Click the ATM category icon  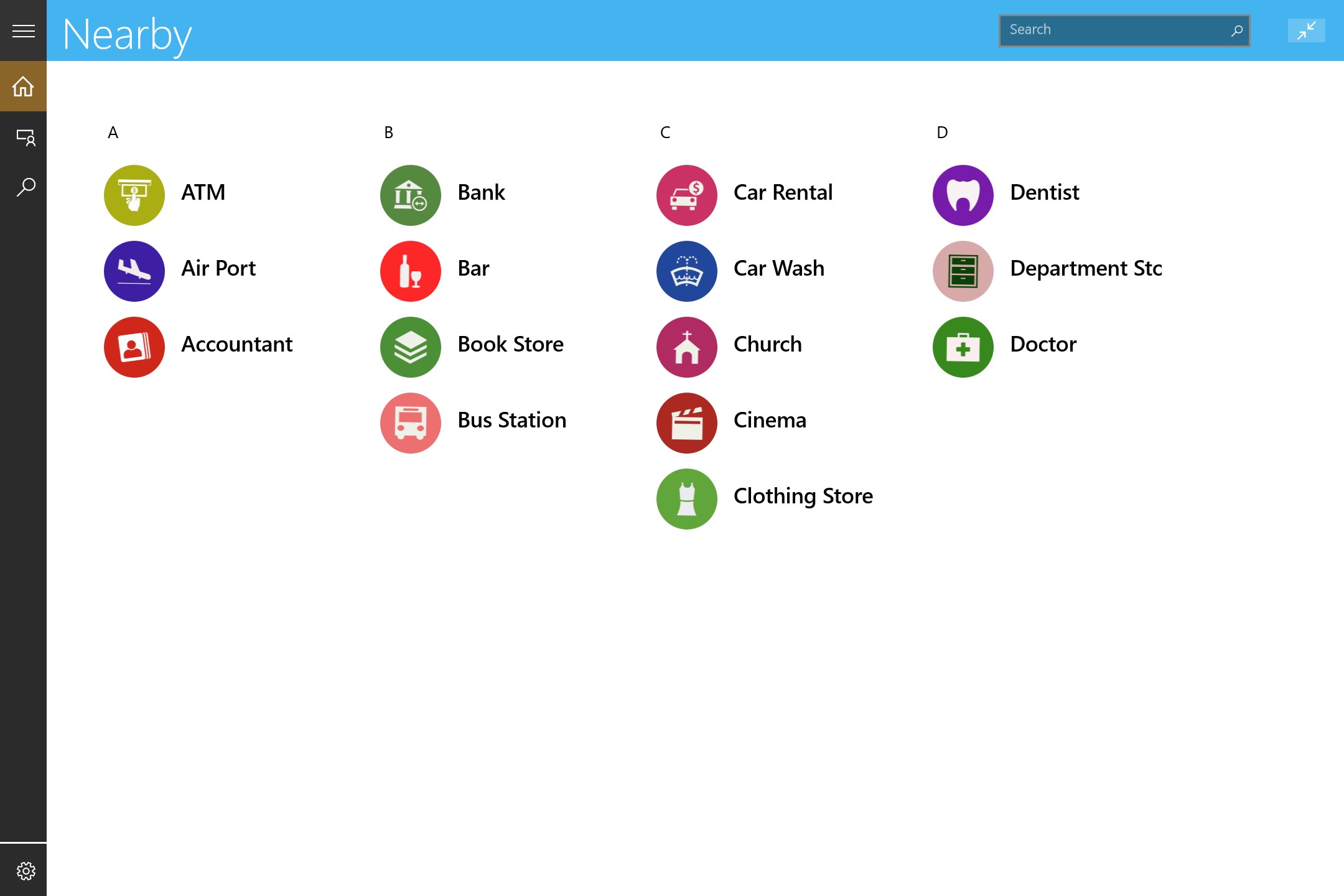click(x=134, y=195)
